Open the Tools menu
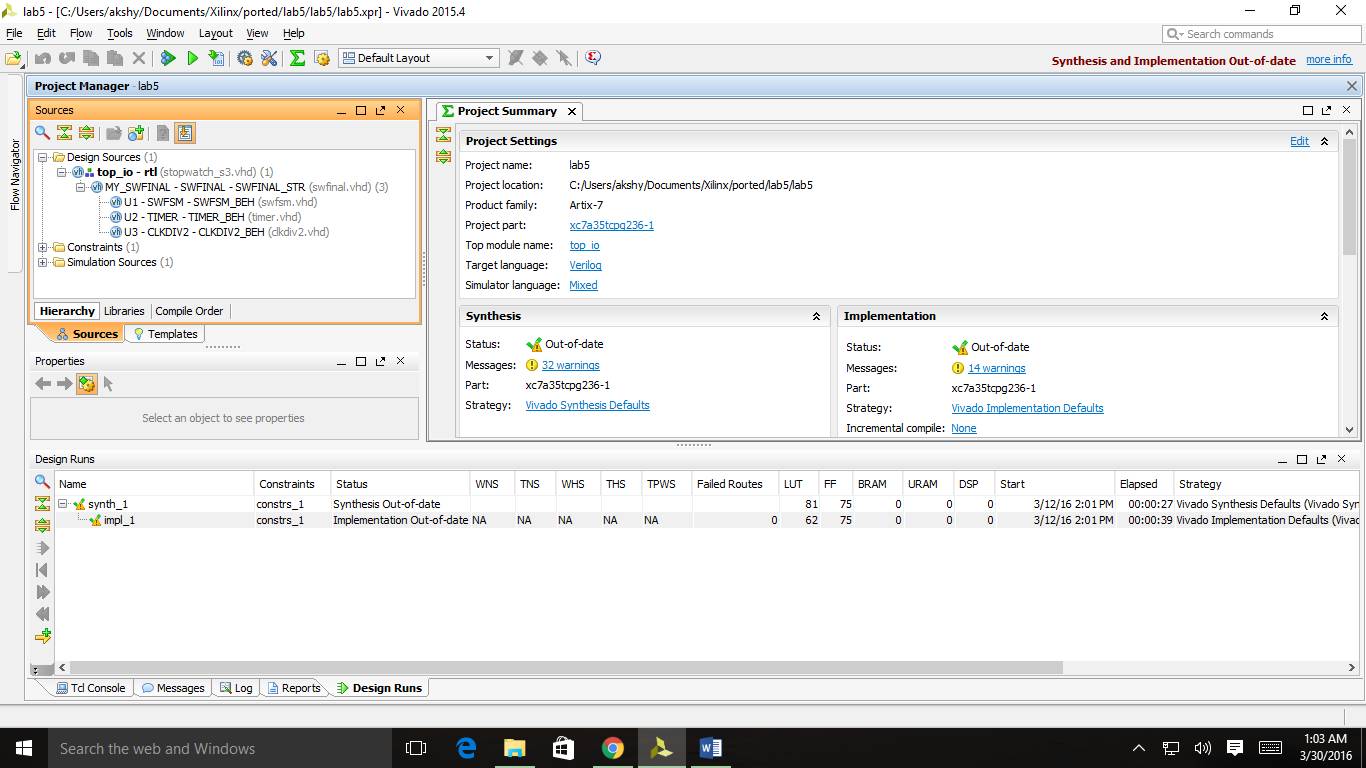The height and width of the screenshot is (768, 1366). pyautogui.click(x=120, y=33)
